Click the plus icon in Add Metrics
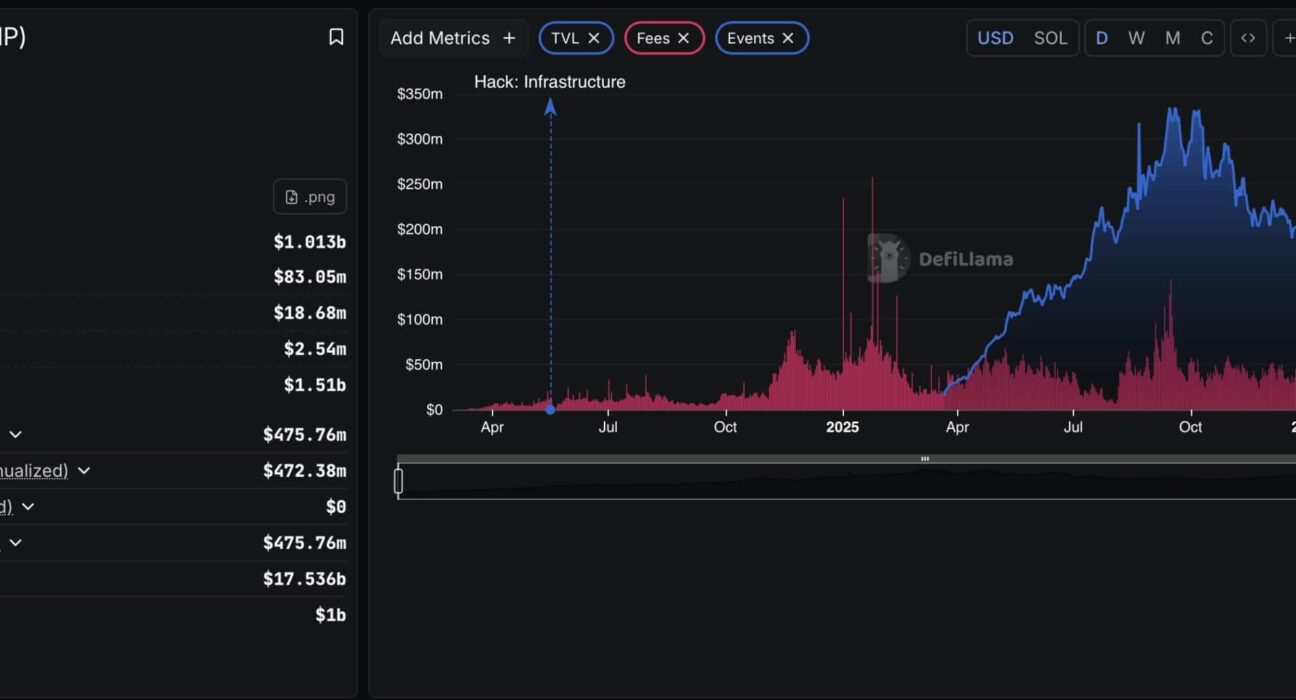 click(509, 38)
